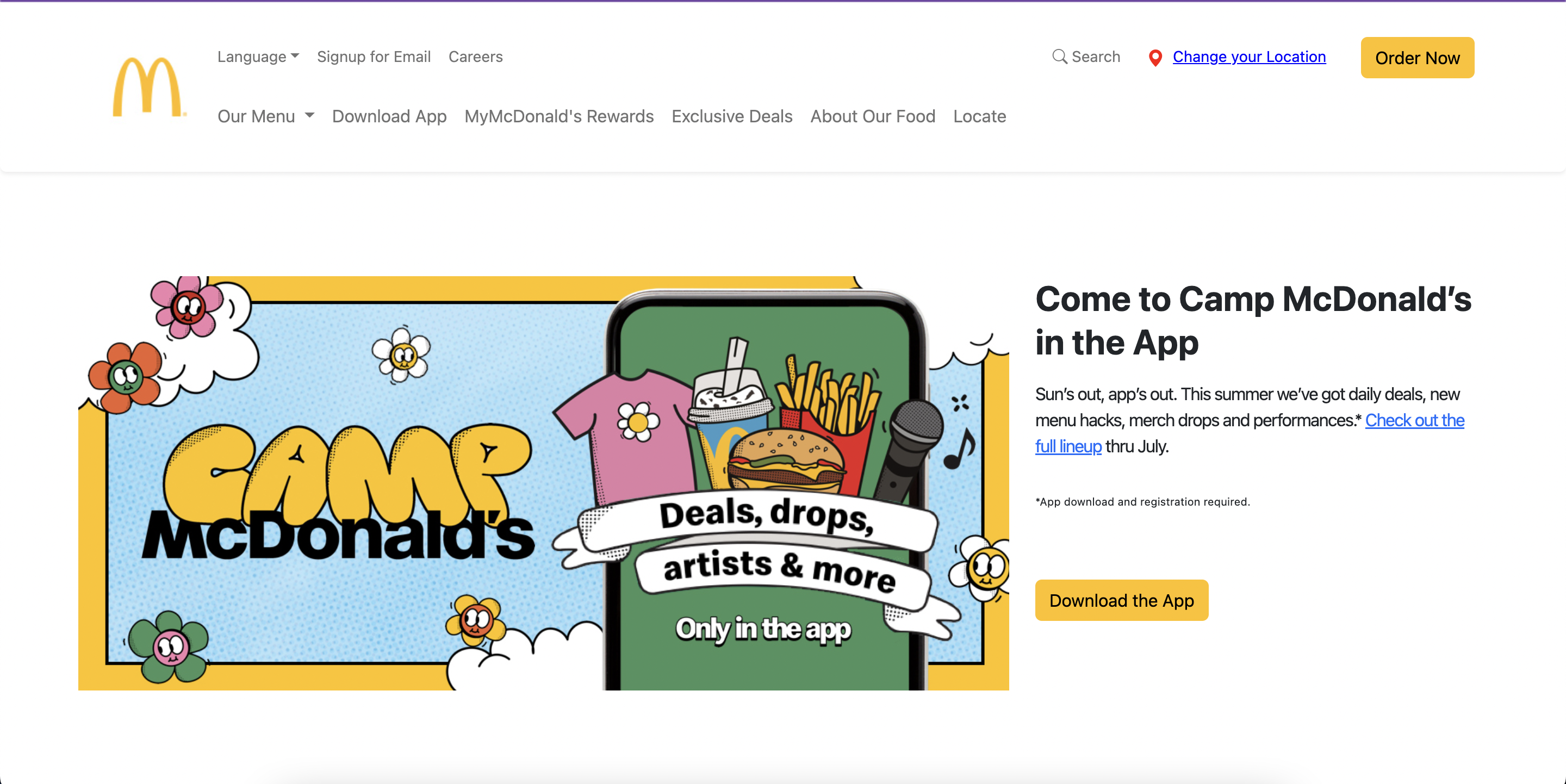This screenshot has width=1566, height=784.
Task: Click the yellow Order Now button
Action: click(1417, 58)
